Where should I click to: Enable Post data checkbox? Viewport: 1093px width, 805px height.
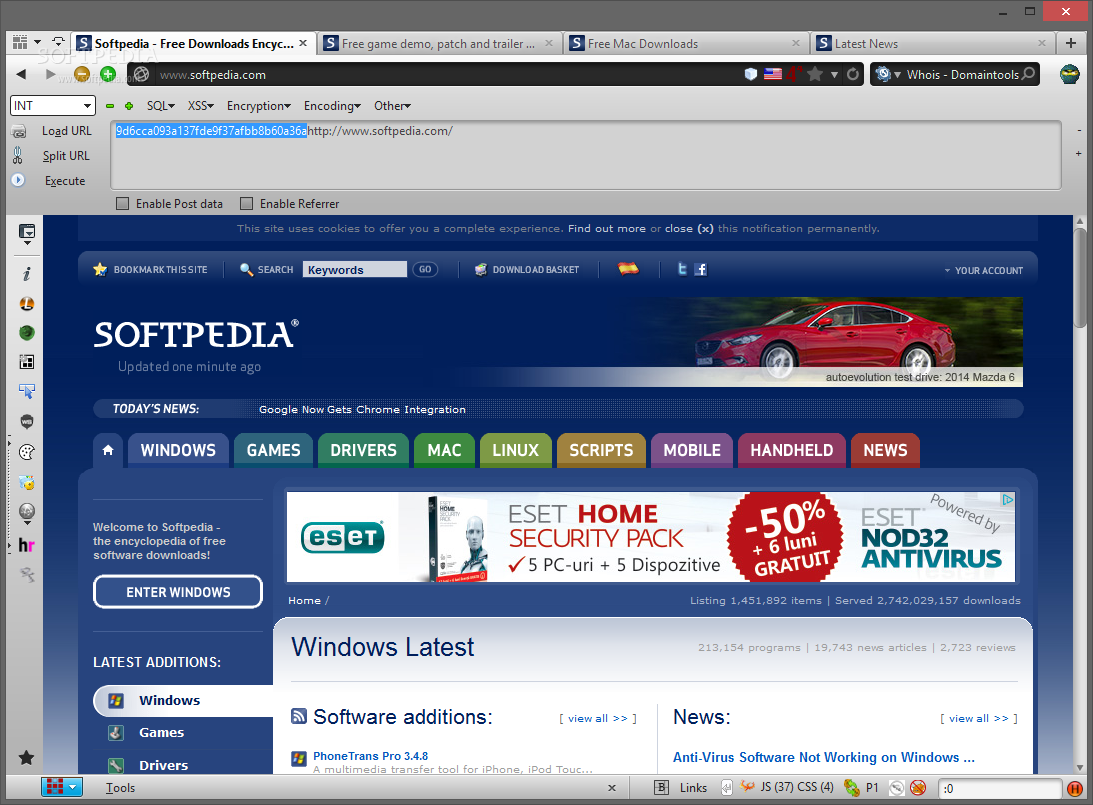point(123,204)
